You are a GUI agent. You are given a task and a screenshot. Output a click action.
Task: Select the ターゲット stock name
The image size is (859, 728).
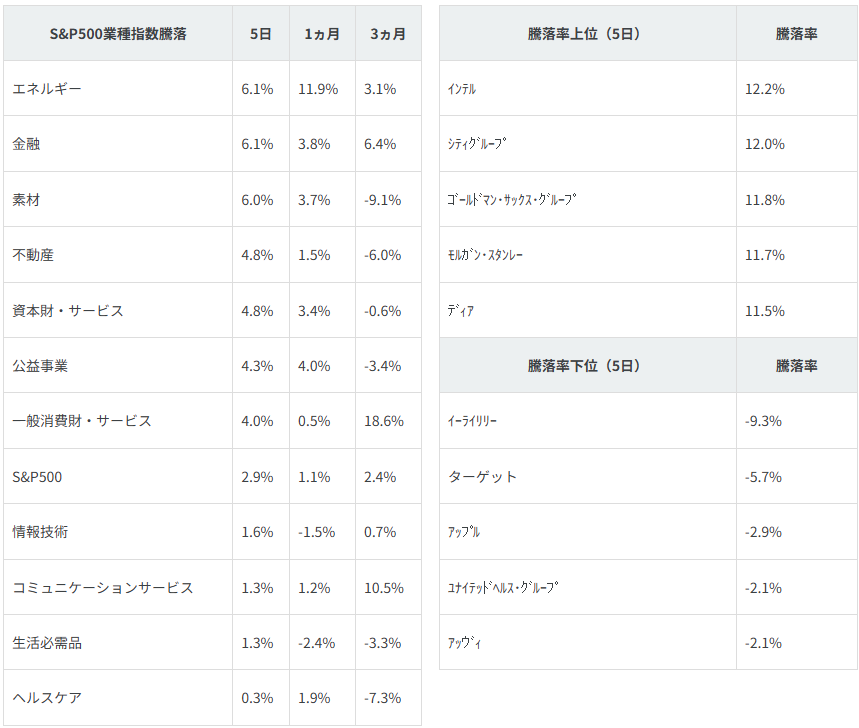pyautogui.click(x=483, y=477)
